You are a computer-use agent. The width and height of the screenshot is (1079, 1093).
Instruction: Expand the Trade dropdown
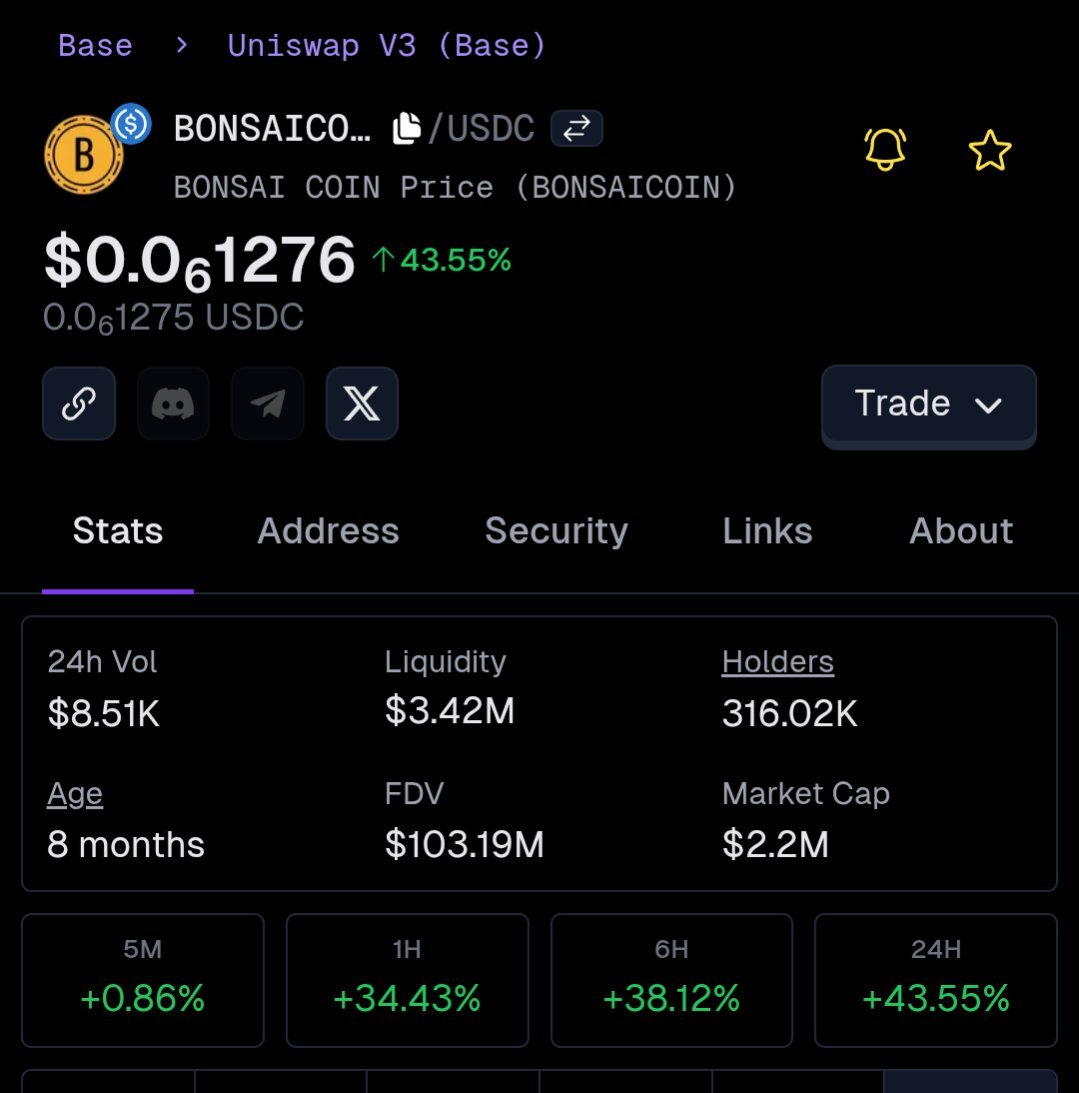pos(928,404)
